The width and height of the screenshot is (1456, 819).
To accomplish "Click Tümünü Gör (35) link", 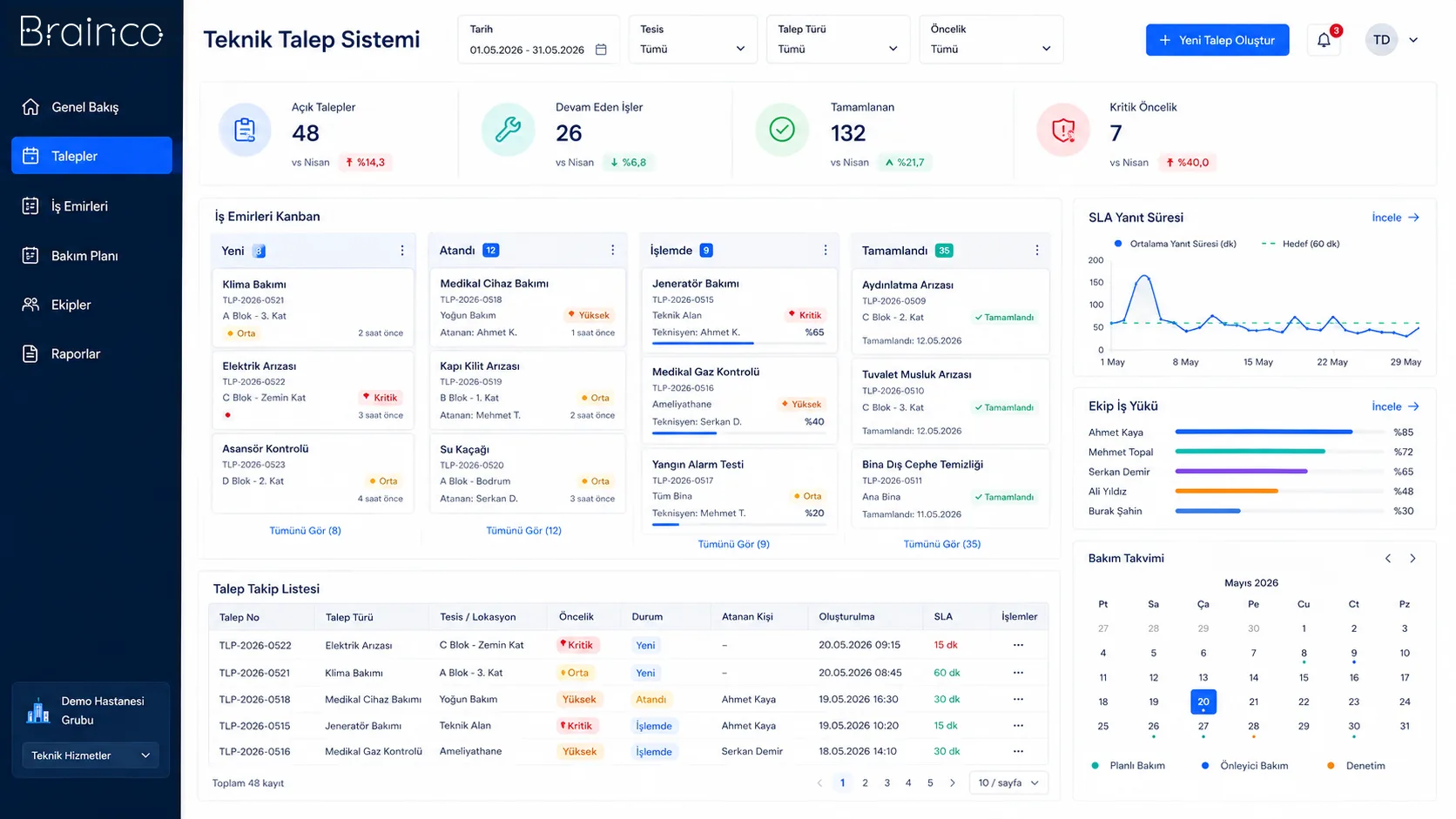I will (941, 544).
